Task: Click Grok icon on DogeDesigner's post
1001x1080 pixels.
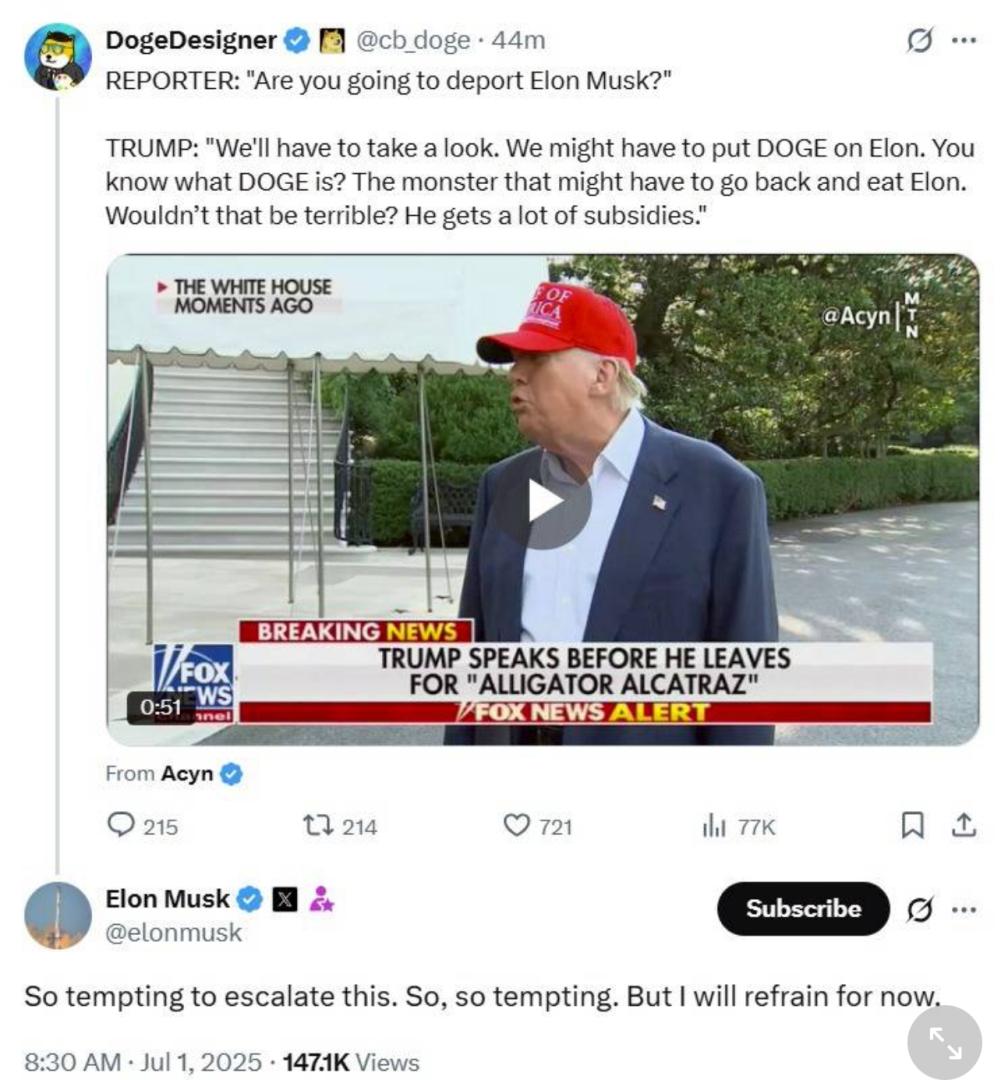Action: coord(920,41)
